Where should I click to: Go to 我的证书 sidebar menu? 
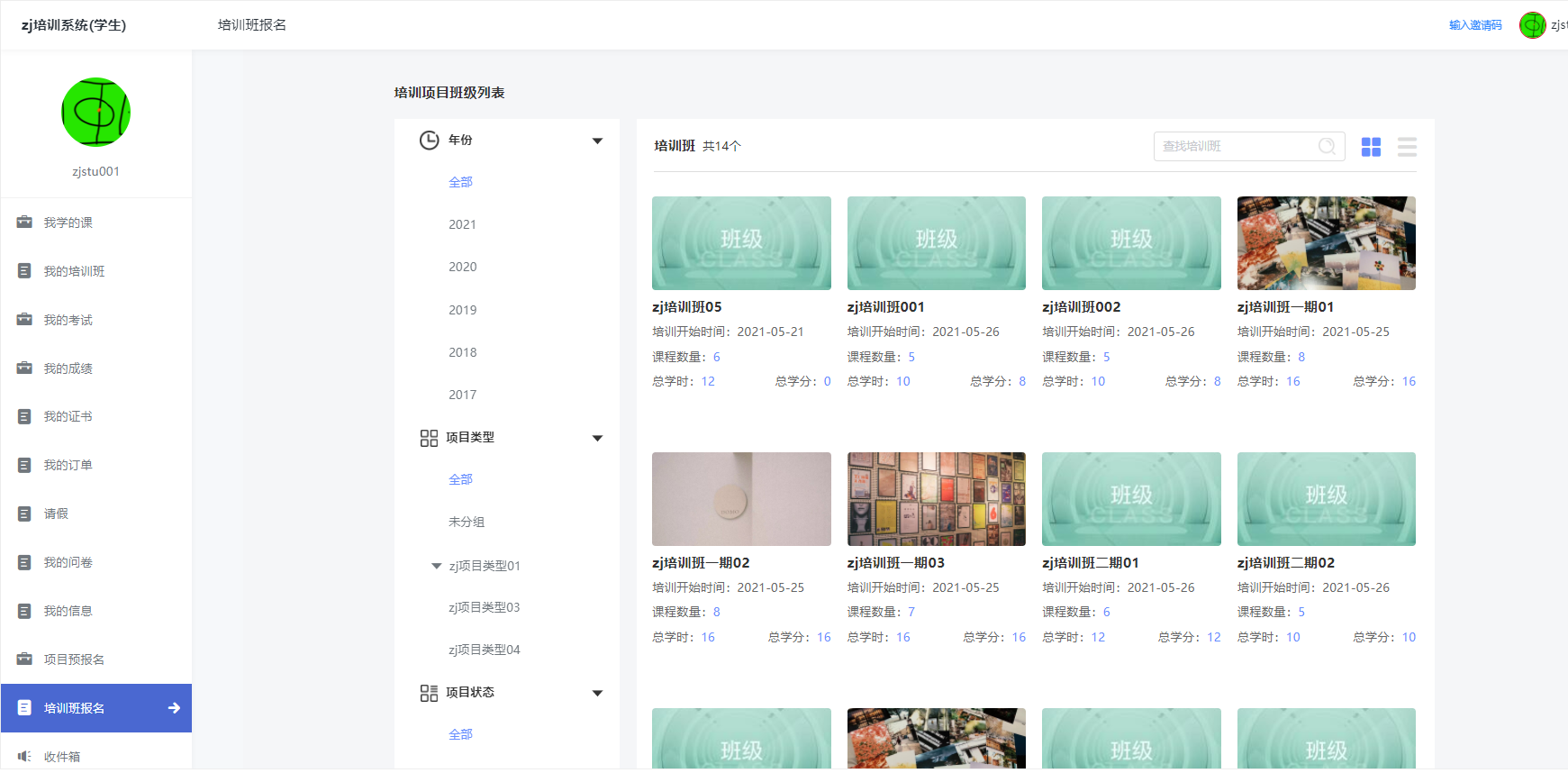point(68,416)
